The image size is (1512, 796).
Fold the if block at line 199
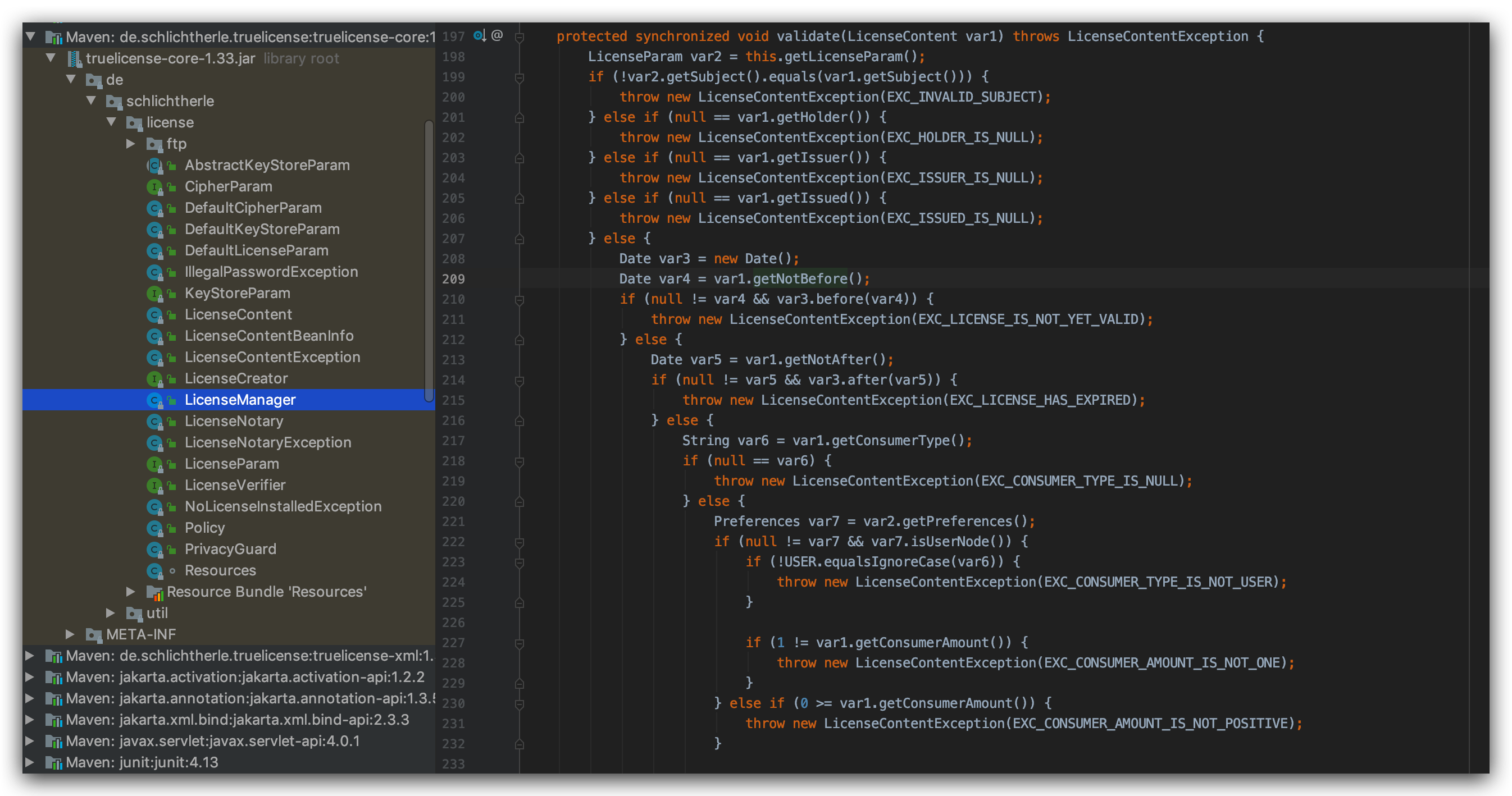(520, 77)
